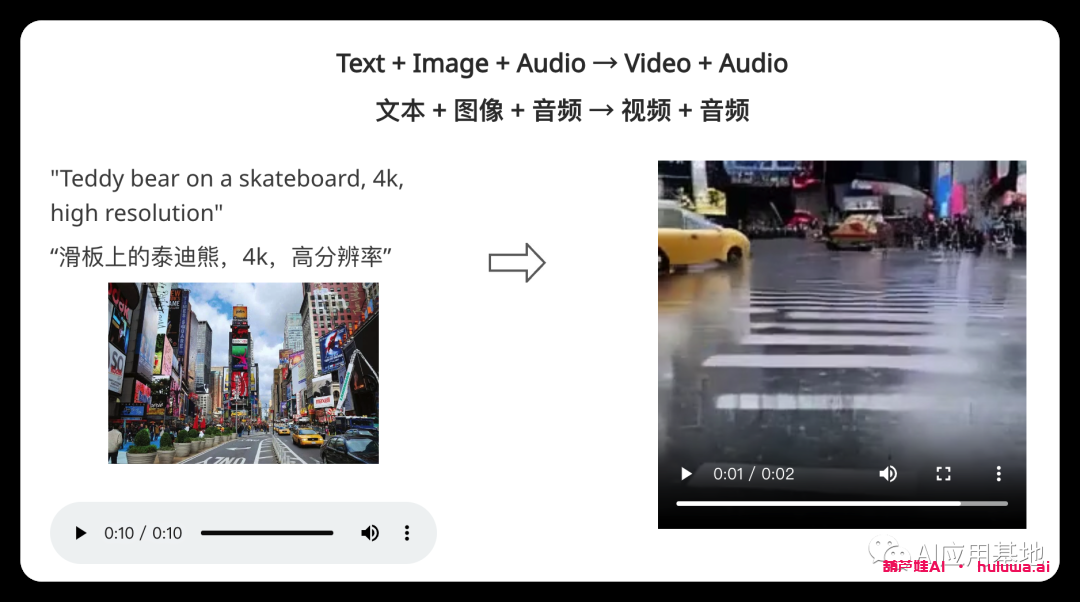Viewport: 1080px width, 602px height.
Task: Open the audio player's three-dot menu
Action: click(x=407, y=533)
